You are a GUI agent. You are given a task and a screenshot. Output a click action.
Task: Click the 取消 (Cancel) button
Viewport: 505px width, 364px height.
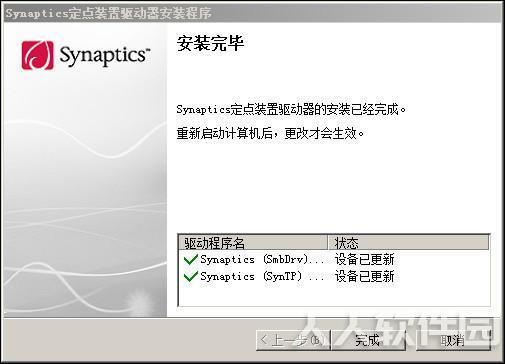[x=453, y=340]
